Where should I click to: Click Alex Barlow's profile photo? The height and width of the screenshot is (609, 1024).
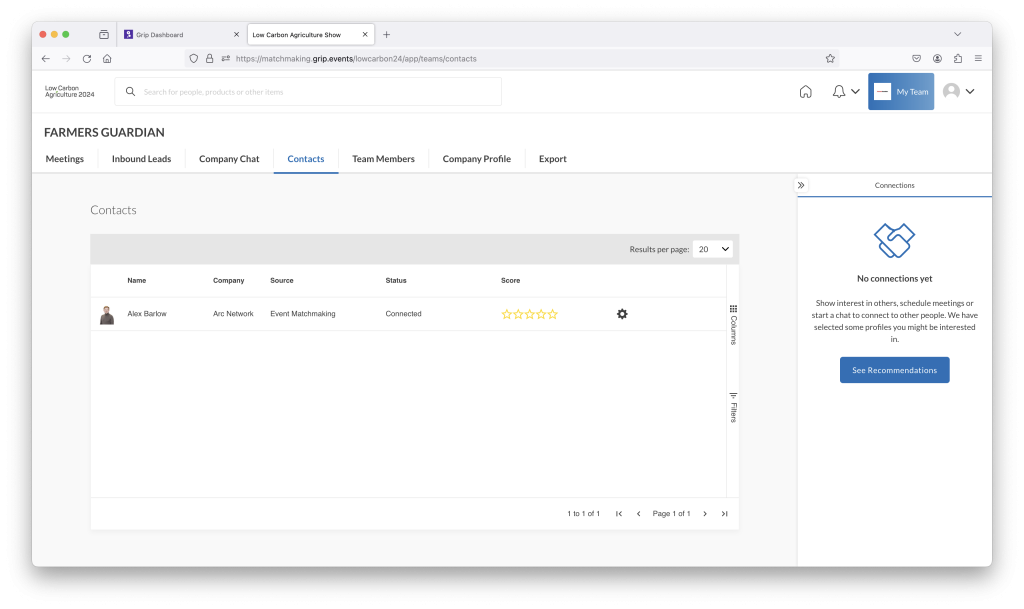point(107,315)
